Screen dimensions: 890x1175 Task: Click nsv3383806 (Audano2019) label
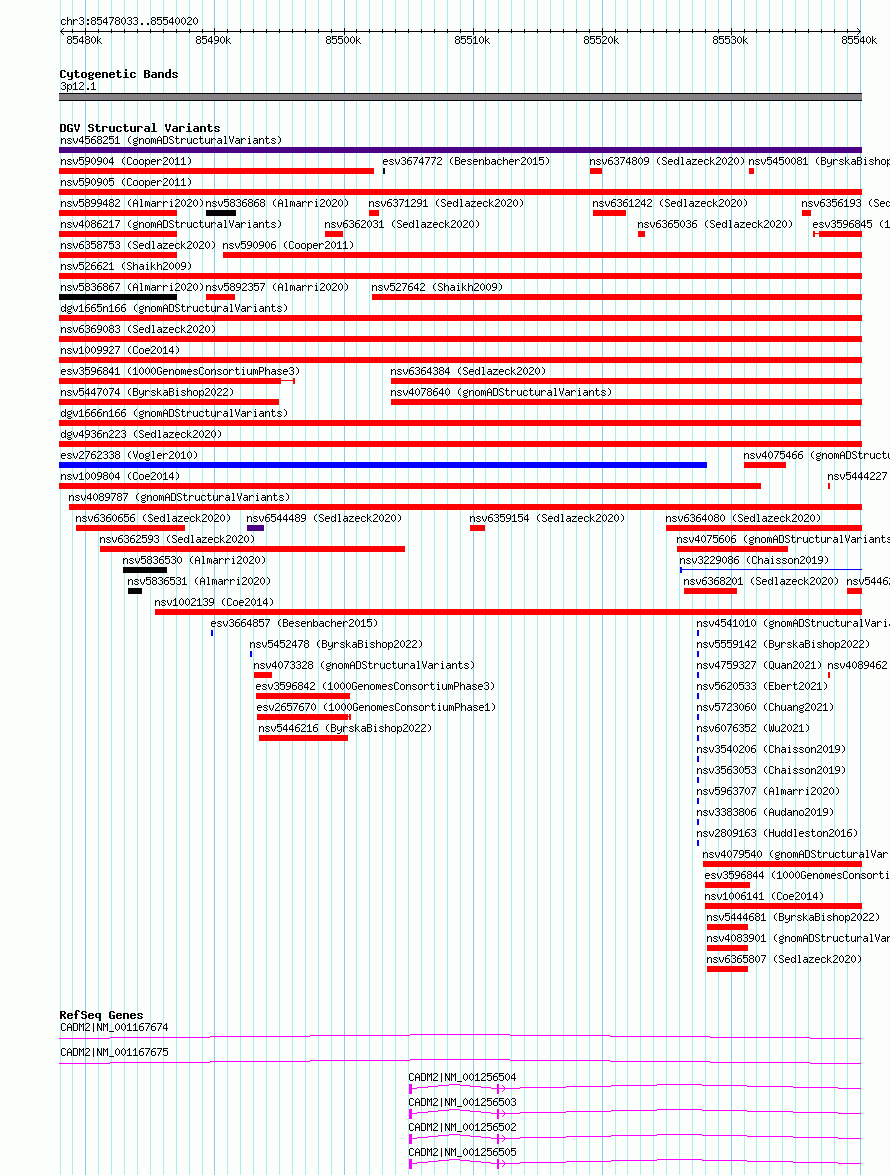coord(766,812)
